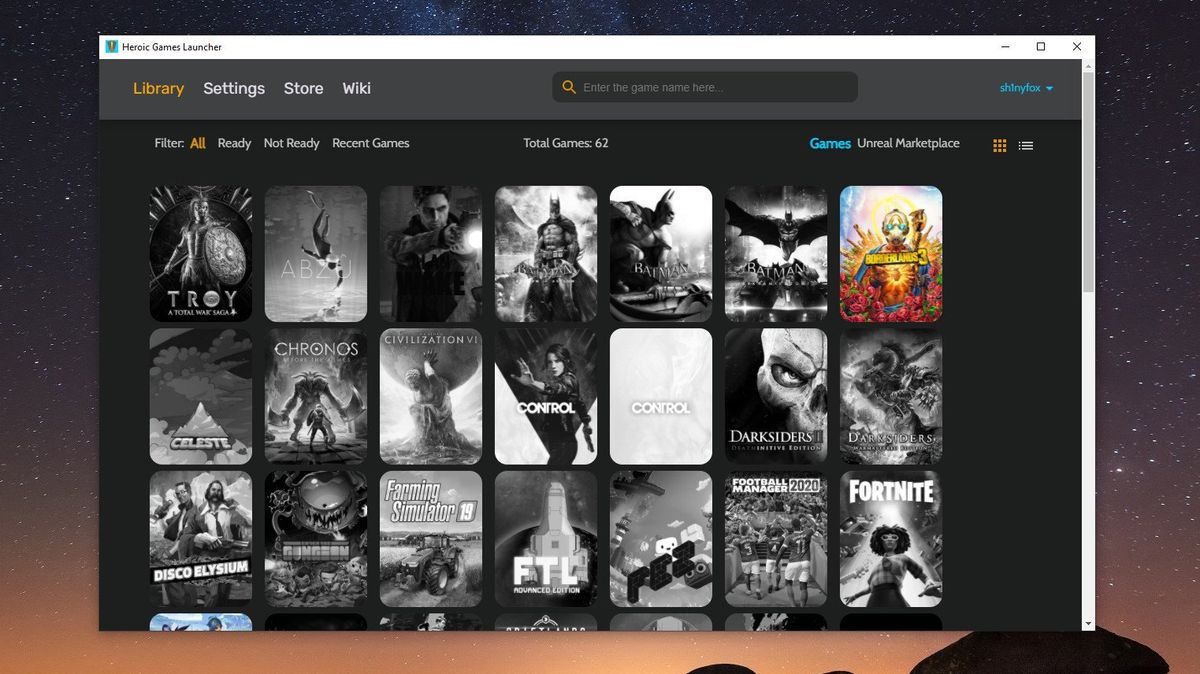
Task: Open the Darksiders Warmastered Edition card
Action: pyautogui.click(x=891, y=397)
